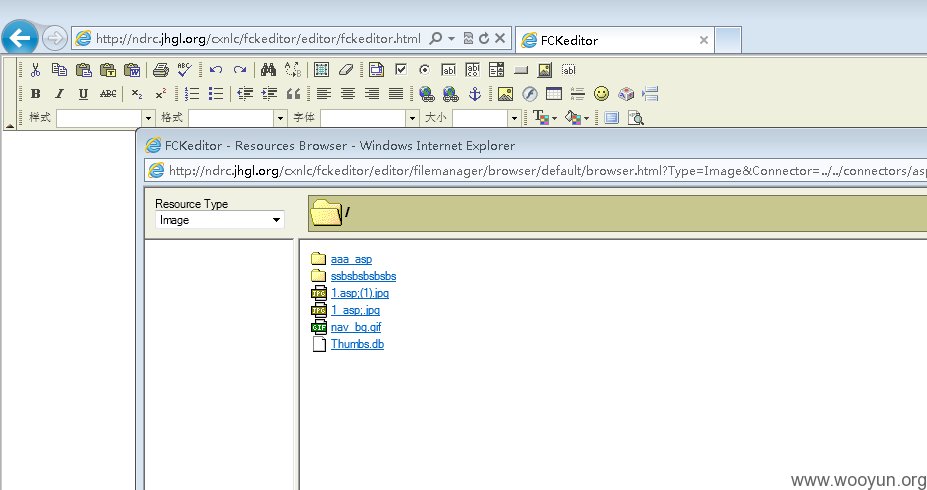Justify text alignment
Screen dimensions: 927x490
pyautogui.click(x=396, y=93)
